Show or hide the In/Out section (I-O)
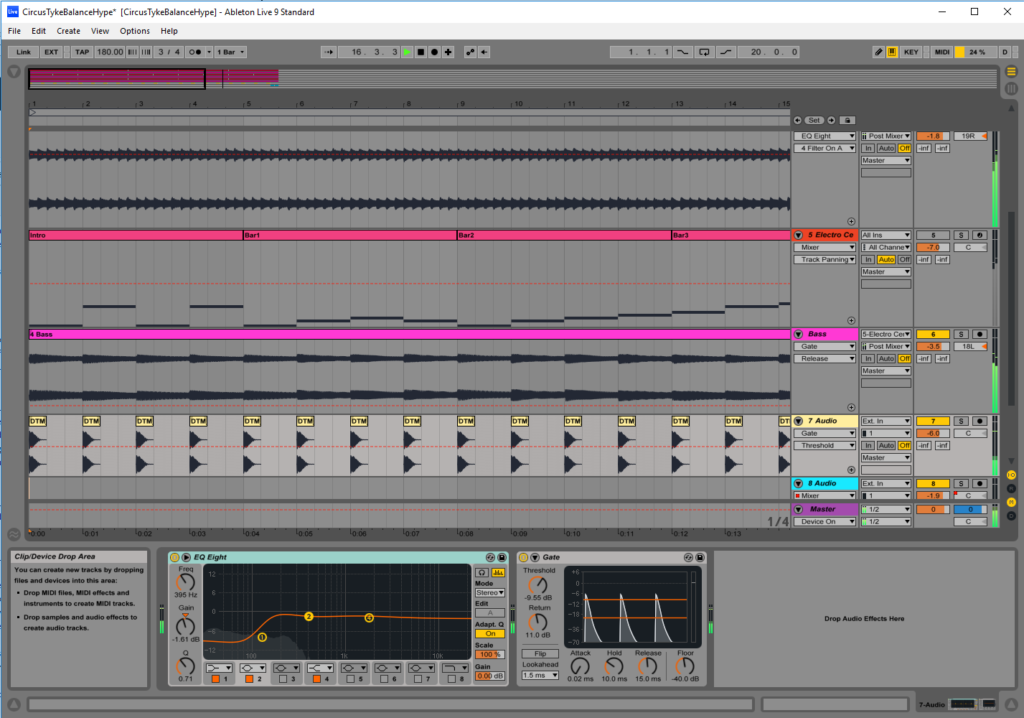This screenshot has width=1024, height=718. tap(1011, 475)
